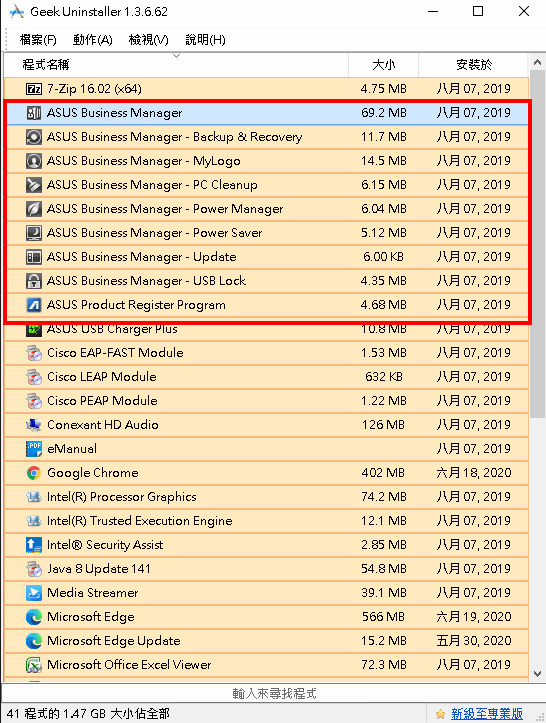This screenshot has height=723, width=546.
Task: Click the Microsoft Edge Update icon
Action: pos(34,640)
